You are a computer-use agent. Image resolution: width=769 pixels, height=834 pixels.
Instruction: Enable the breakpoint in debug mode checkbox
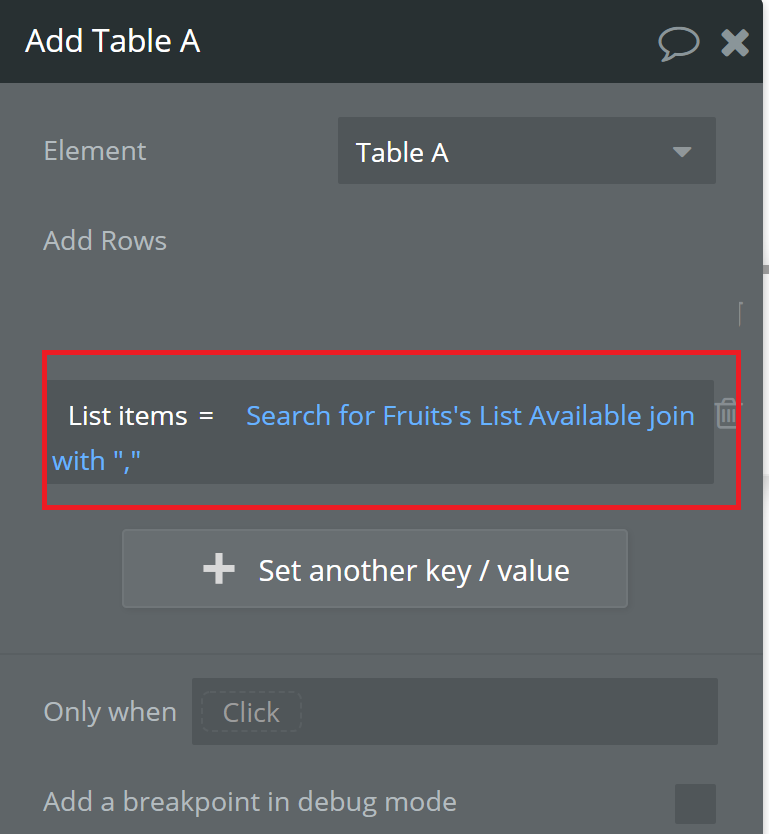695,803
